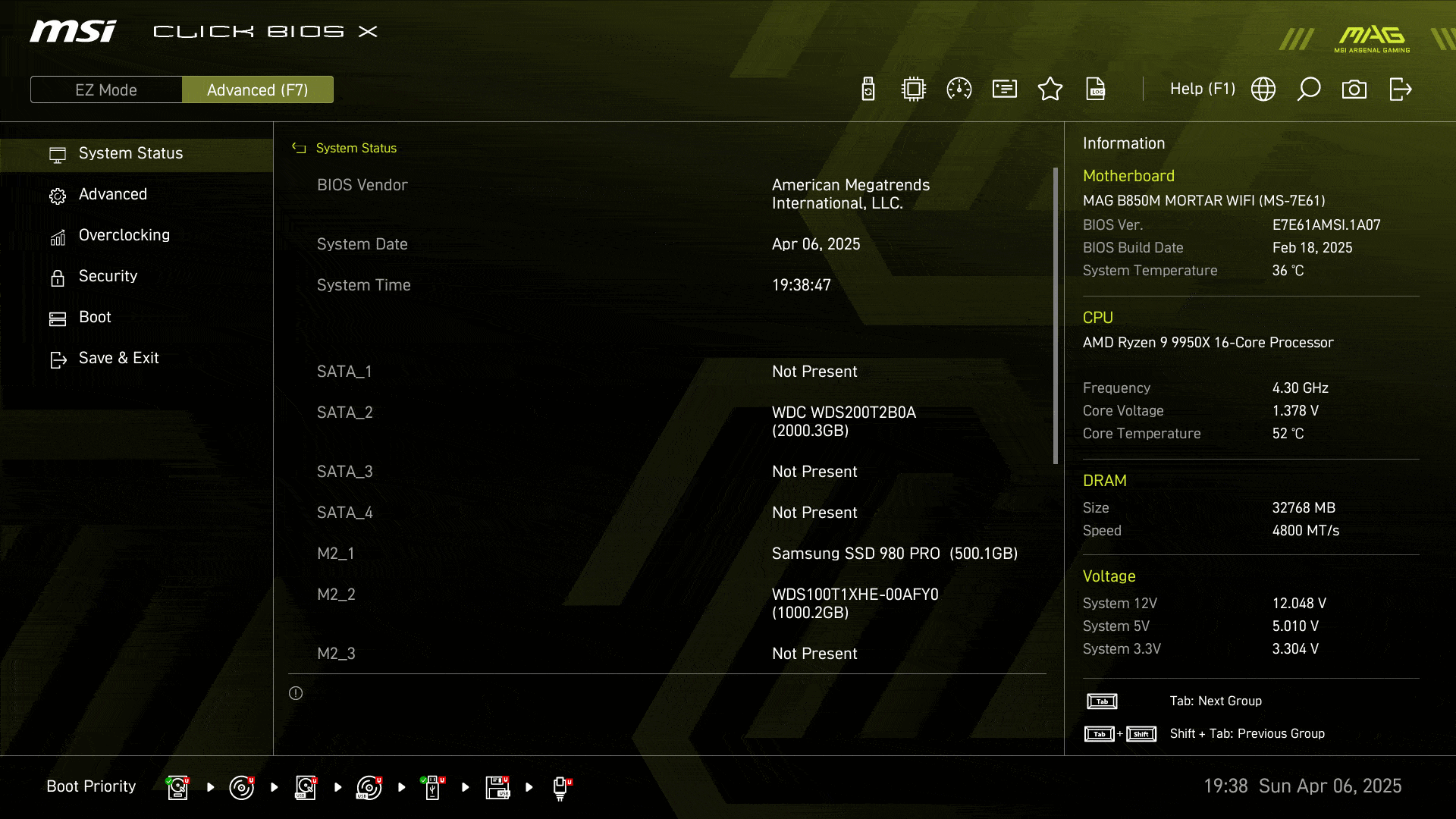Click the MAG B850M MORTAR WIFI model name
This screenshot has width=1456, height=819.
[x=1203, y=201]
